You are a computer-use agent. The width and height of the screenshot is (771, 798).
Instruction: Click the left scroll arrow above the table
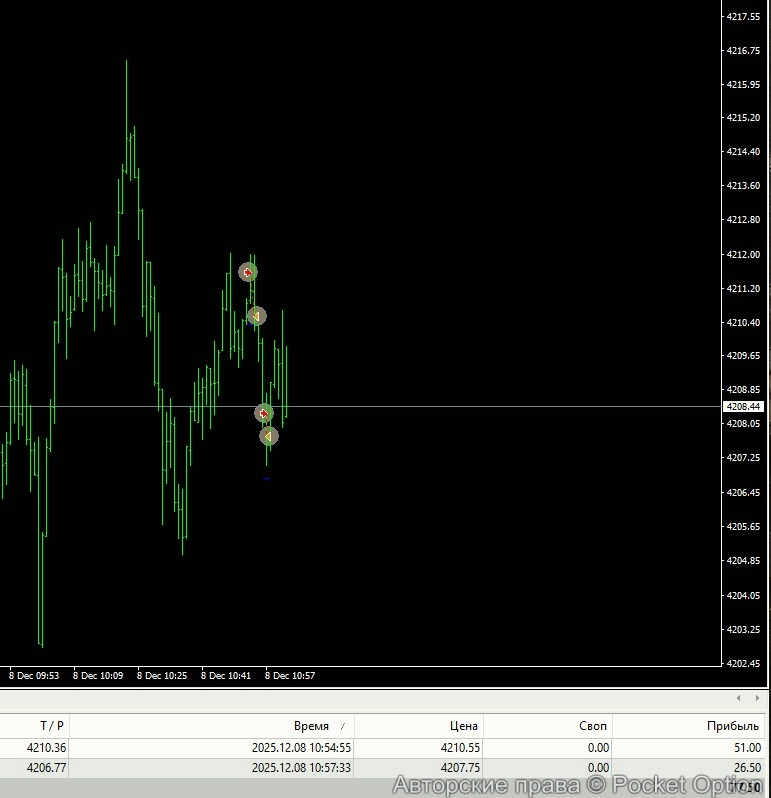[x=739, y=698]
